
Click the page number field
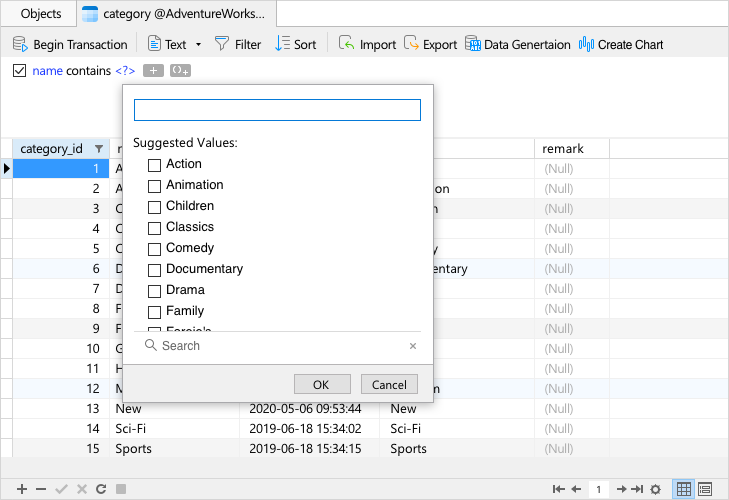(598, 489)
